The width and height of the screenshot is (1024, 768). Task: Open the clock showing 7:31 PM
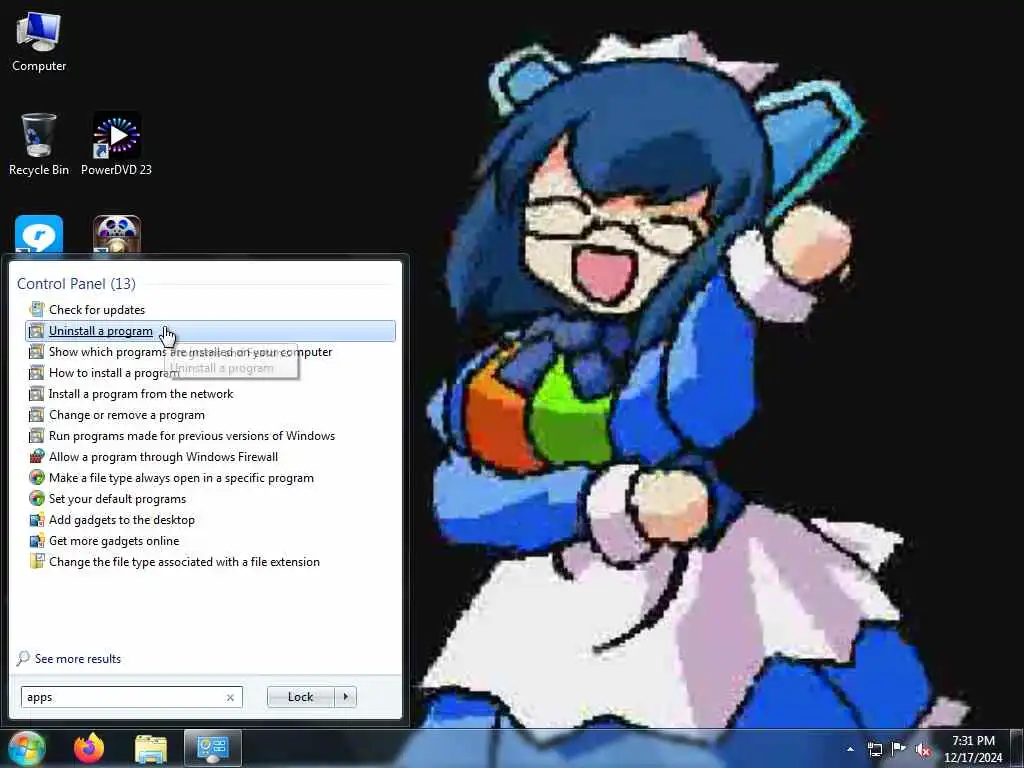tap(973, 749)
